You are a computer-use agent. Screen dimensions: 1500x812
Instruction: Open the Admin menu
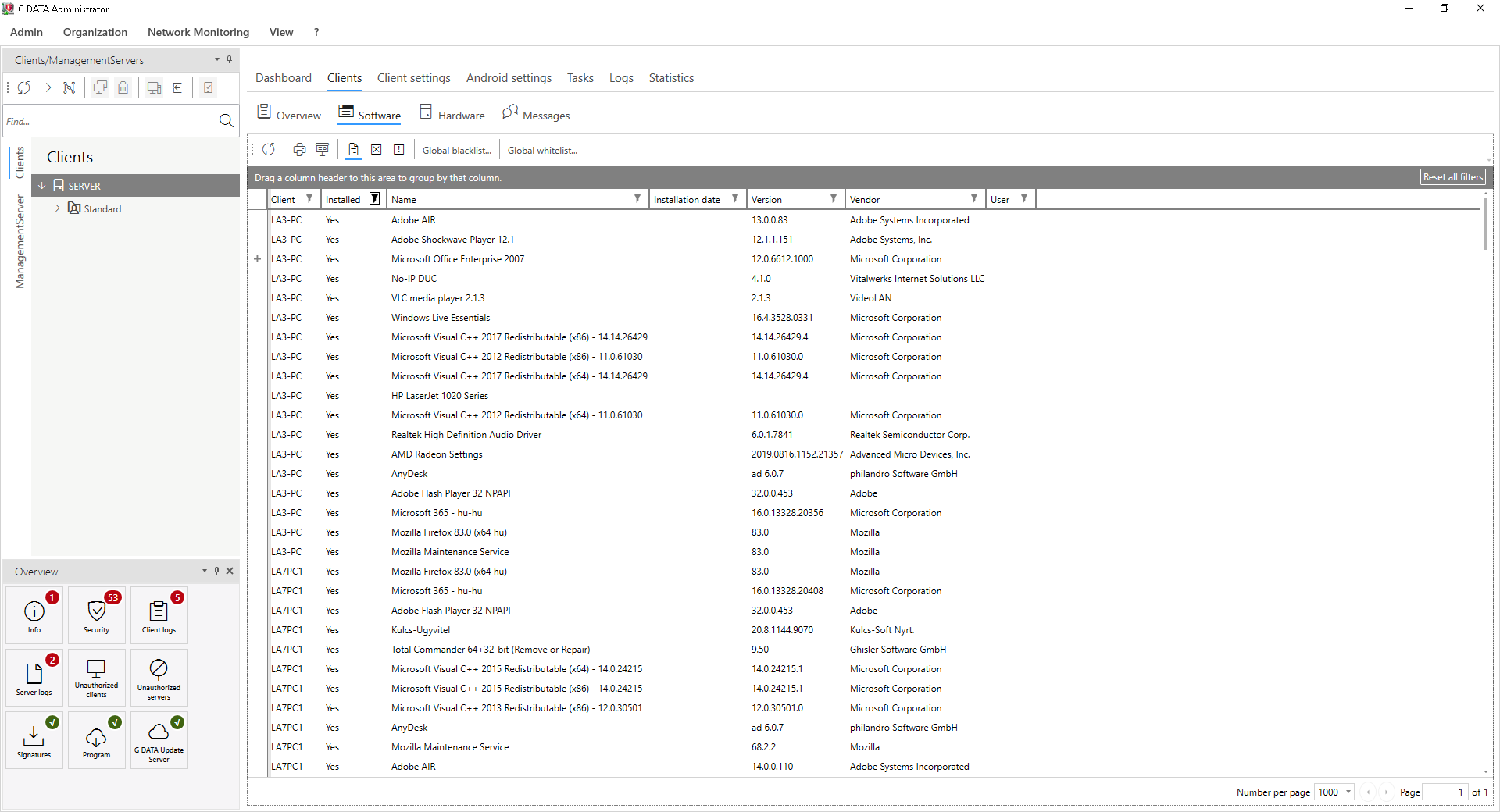click(27, 32)
